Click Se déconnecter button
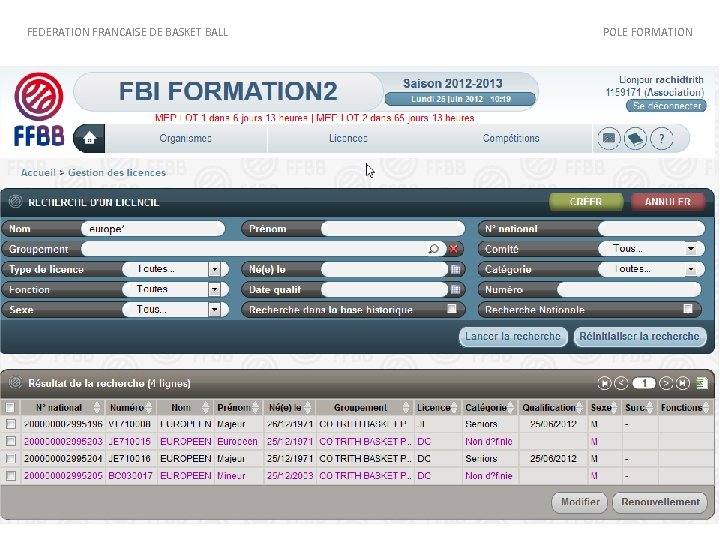720x540 pixels. pos(666,106)
